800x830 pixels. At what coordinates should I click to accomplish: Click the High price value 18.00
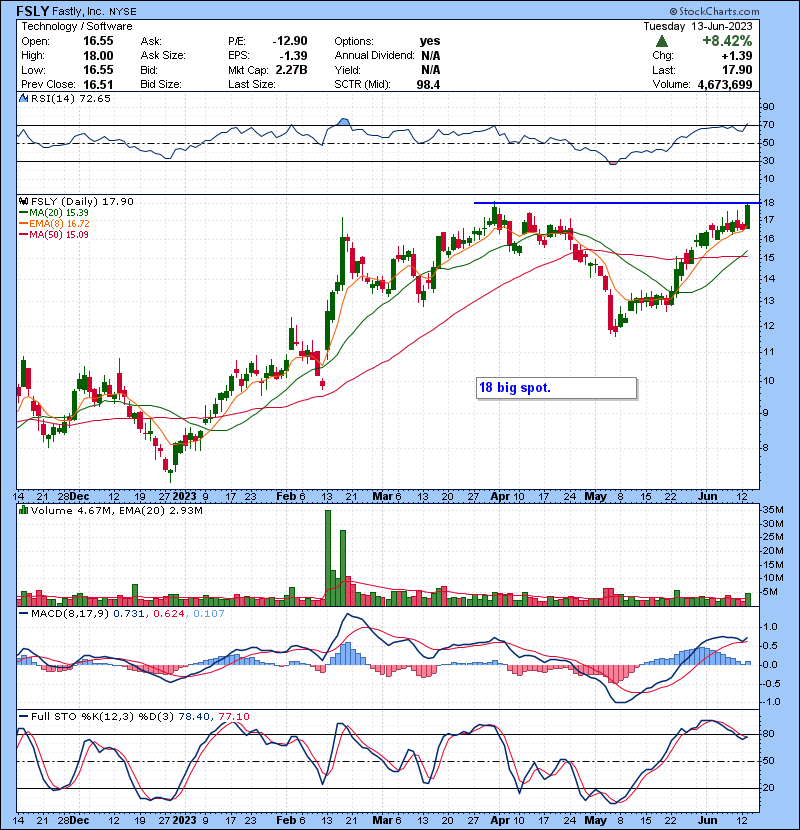pos(98,56)
